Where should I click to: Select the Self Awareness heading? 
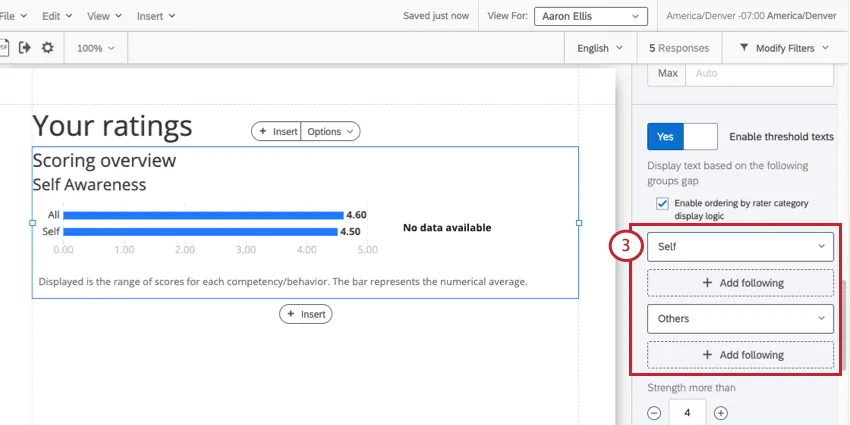(89, 184)
